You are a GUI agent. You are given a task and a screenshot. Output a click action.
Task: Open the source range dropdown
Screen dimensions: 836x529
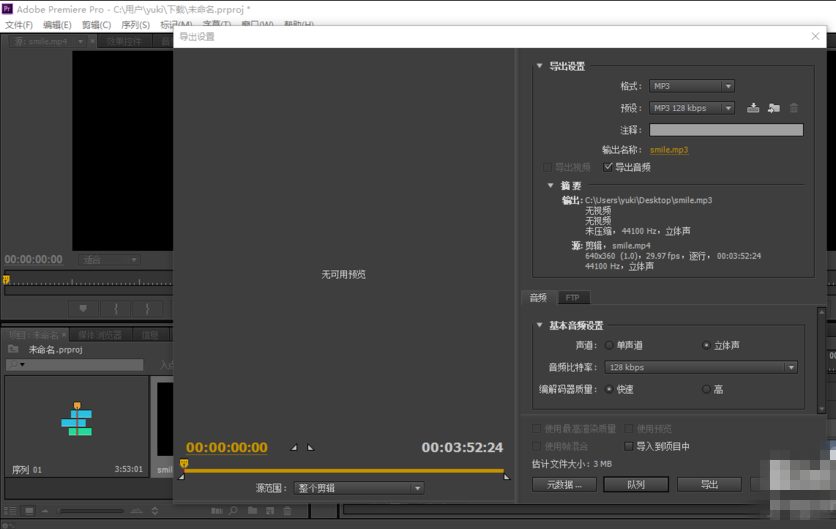[358, 488]
